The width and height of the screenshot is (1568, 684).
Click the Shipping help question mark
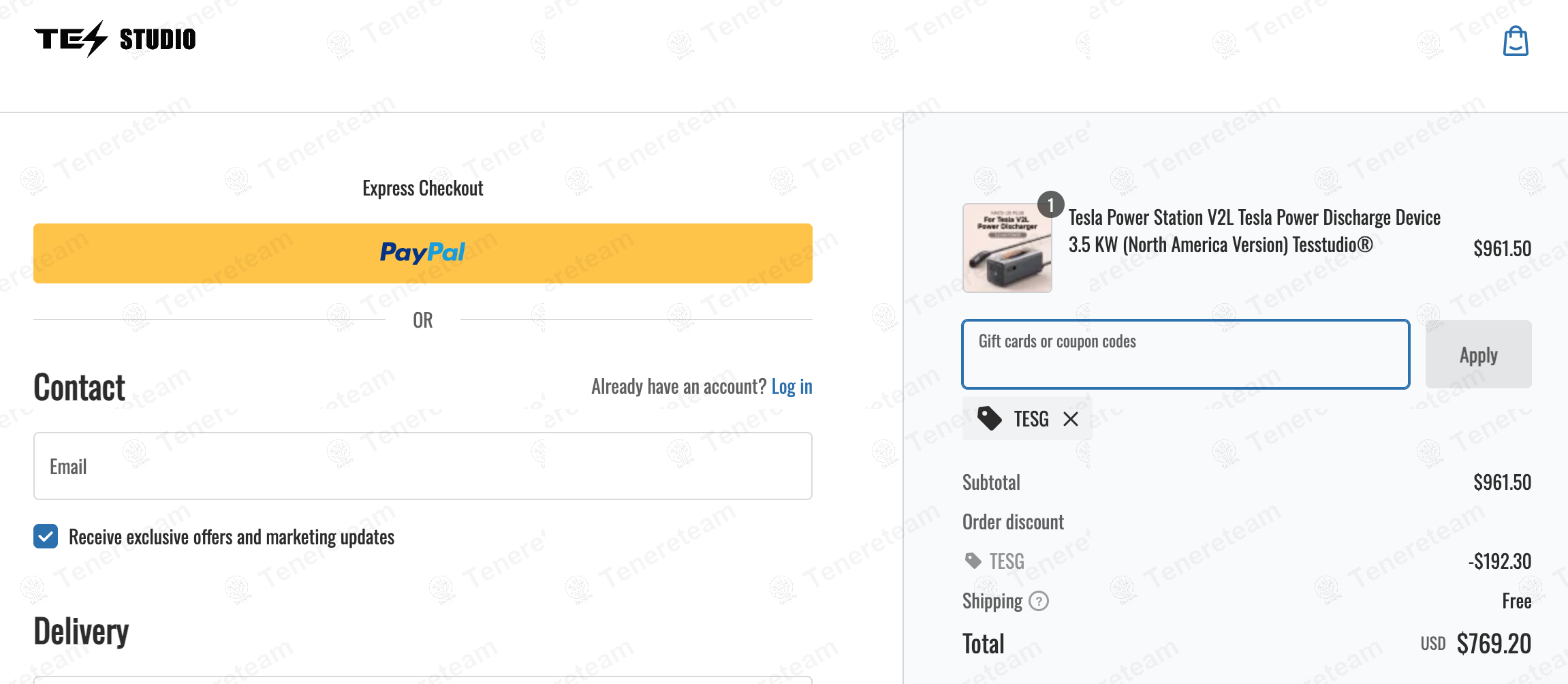1038,602
